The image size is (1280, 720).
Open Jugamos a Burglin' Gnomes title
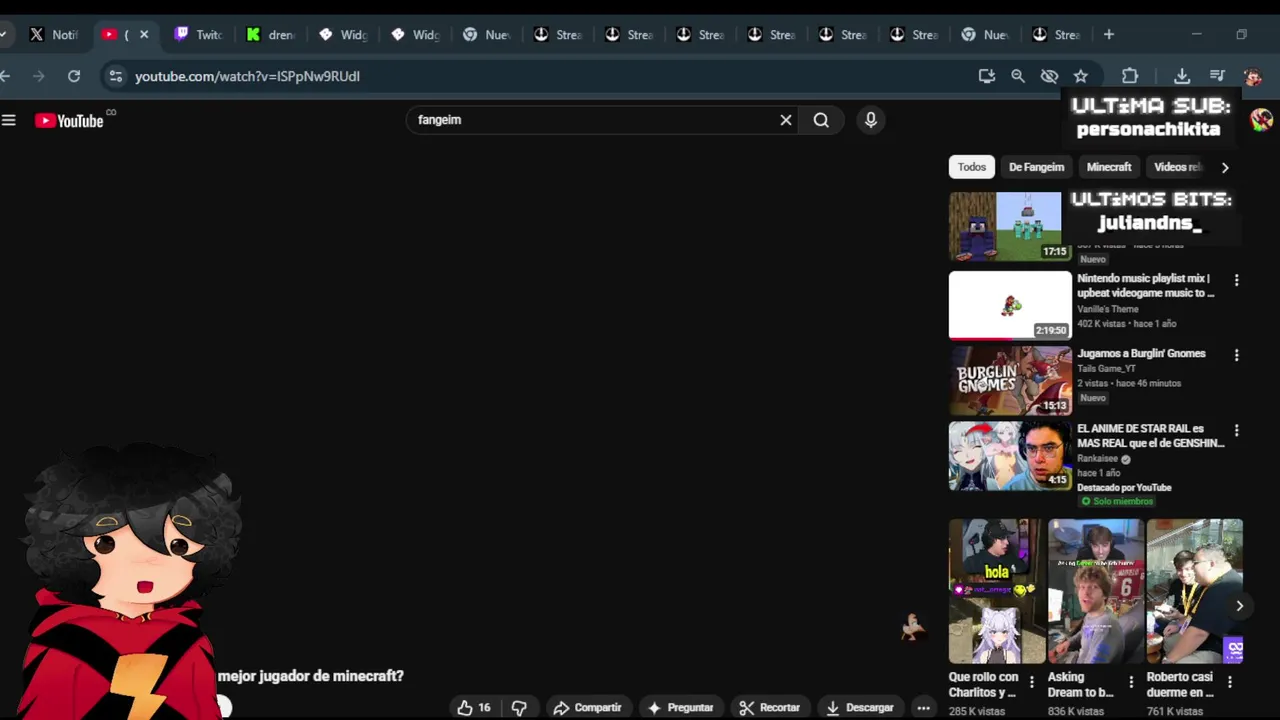[1141, 353]
